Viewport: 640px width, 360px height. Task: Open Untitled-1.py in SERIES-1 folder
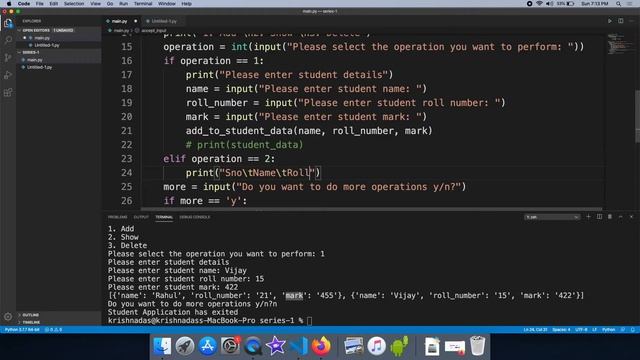39,67
